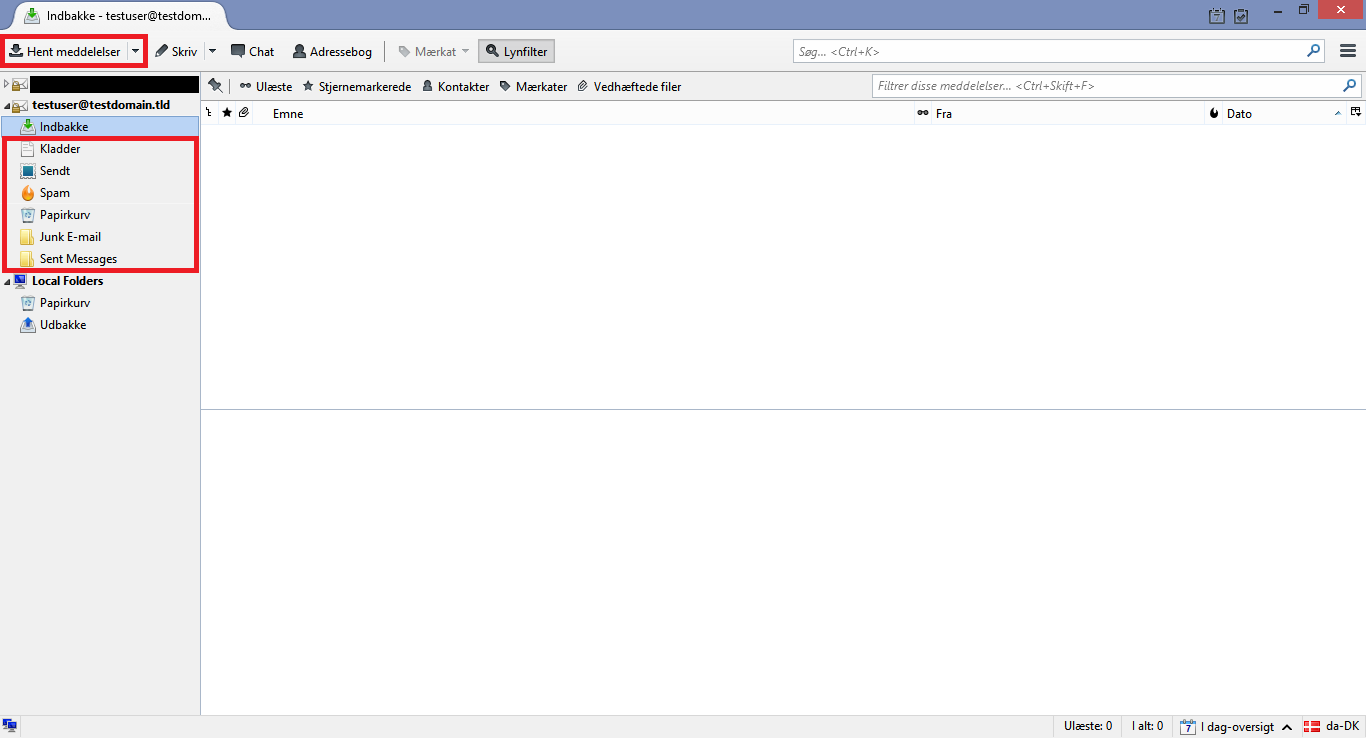Image resolution: width=1366 pixels, height=738 pixels.
Task: Click the I dag-oversigt calendar icon
Action: 1188,726
